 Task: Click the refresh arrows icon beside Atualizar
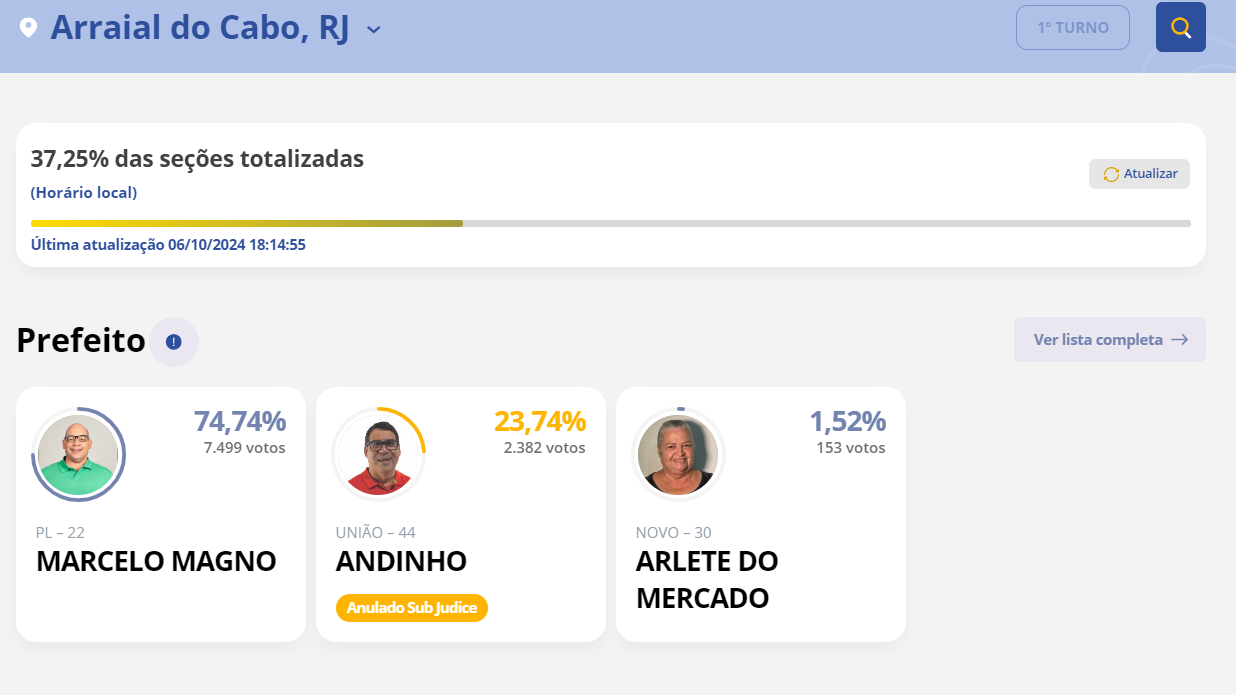click(1111, 174)
